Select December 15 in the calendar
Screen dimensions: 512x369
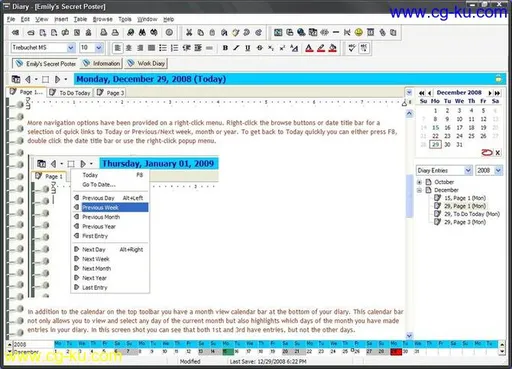pyautogui.click(x=435, y=128)
